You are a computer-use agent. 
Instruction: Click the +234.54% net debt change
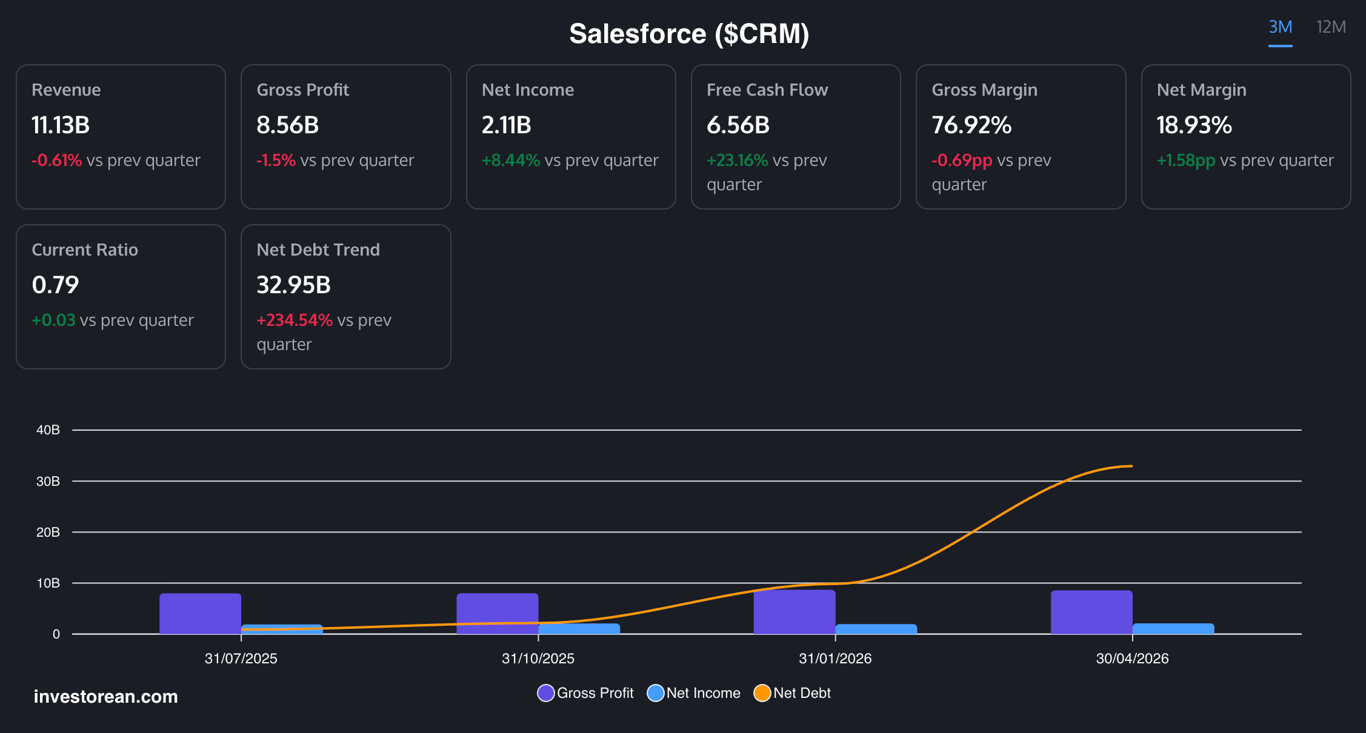pos(295,320)
